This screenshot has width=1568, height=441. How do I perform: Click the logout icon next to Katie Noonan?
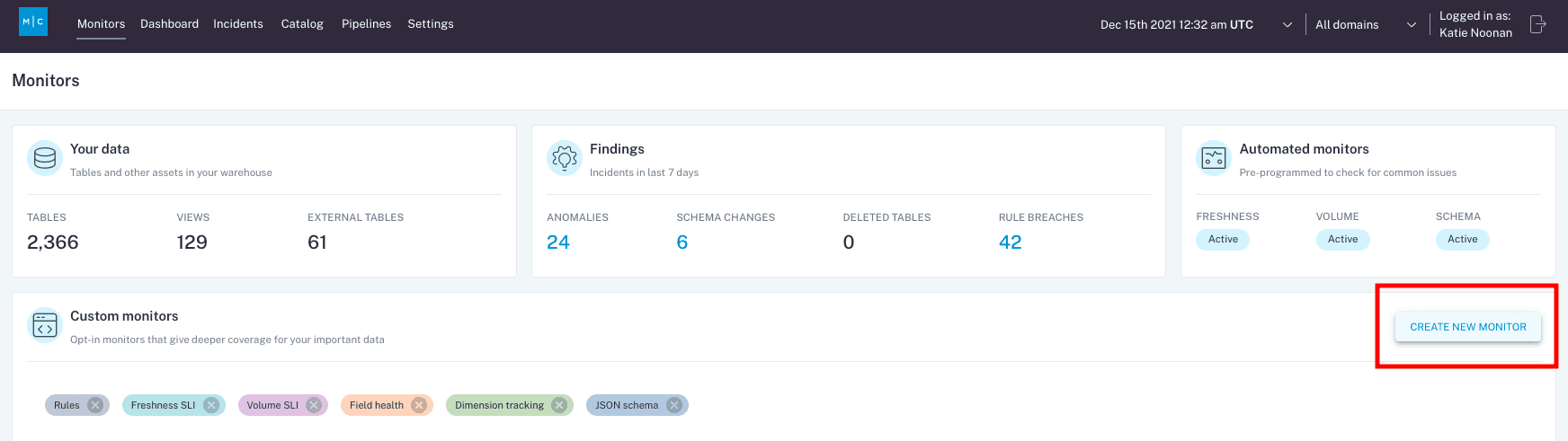tap(1537, 24)
